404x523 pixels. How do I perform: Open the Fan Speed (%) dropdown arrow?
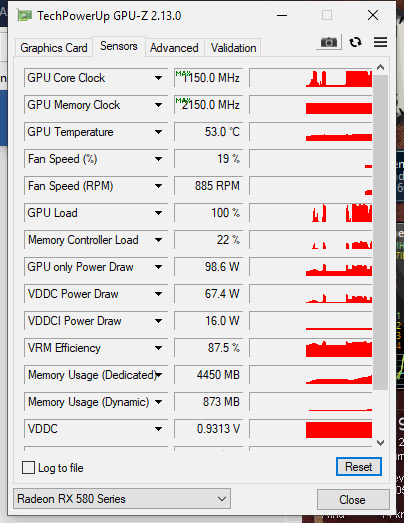pyautogui.click(x=158, y=159)
